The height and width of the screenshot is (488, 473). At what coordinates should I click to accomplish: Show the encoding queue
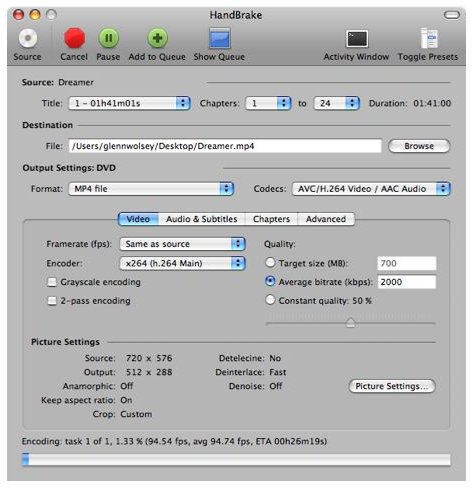219,38
